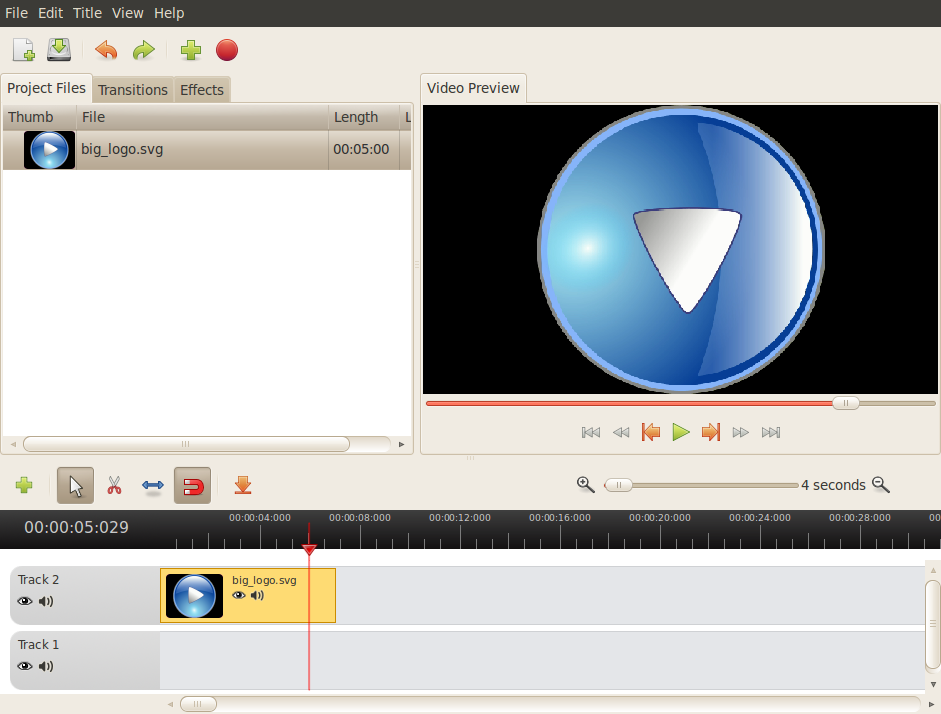The height and width of the screenshot is (714, 941).
Task: Click the red Record button in toolbar
Action: tap(227, 50)
